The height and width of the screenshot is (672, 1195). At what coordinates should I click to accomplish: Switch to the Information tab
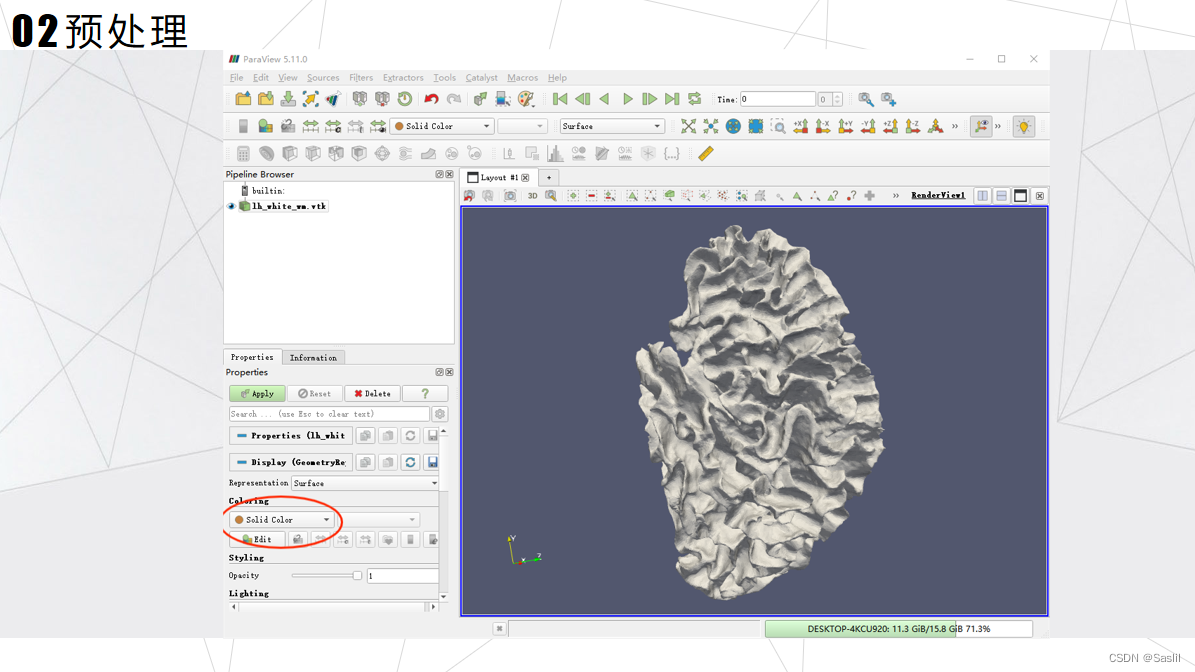click(313, 357)
